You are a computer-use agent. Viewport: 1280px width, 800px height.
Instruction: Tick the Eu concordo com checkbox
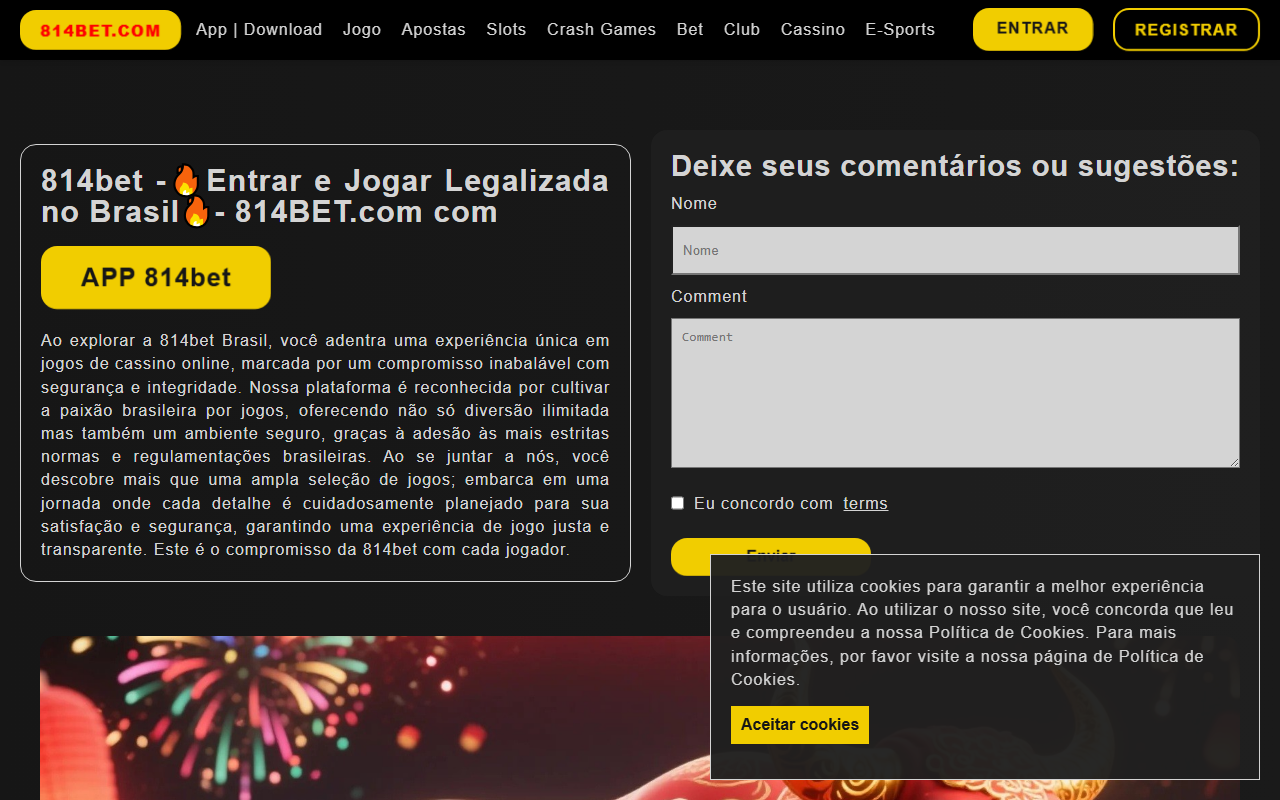[678, 503]
